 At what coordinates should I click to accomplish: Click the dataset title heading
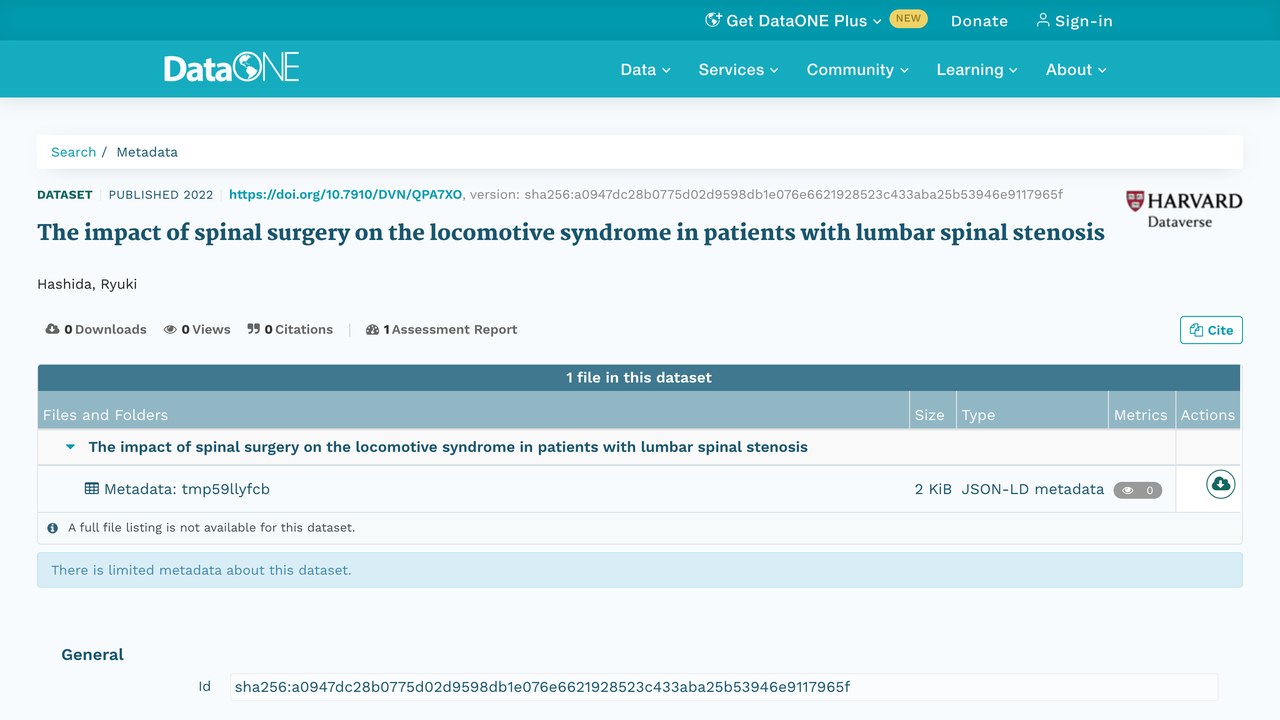[571, 233]
